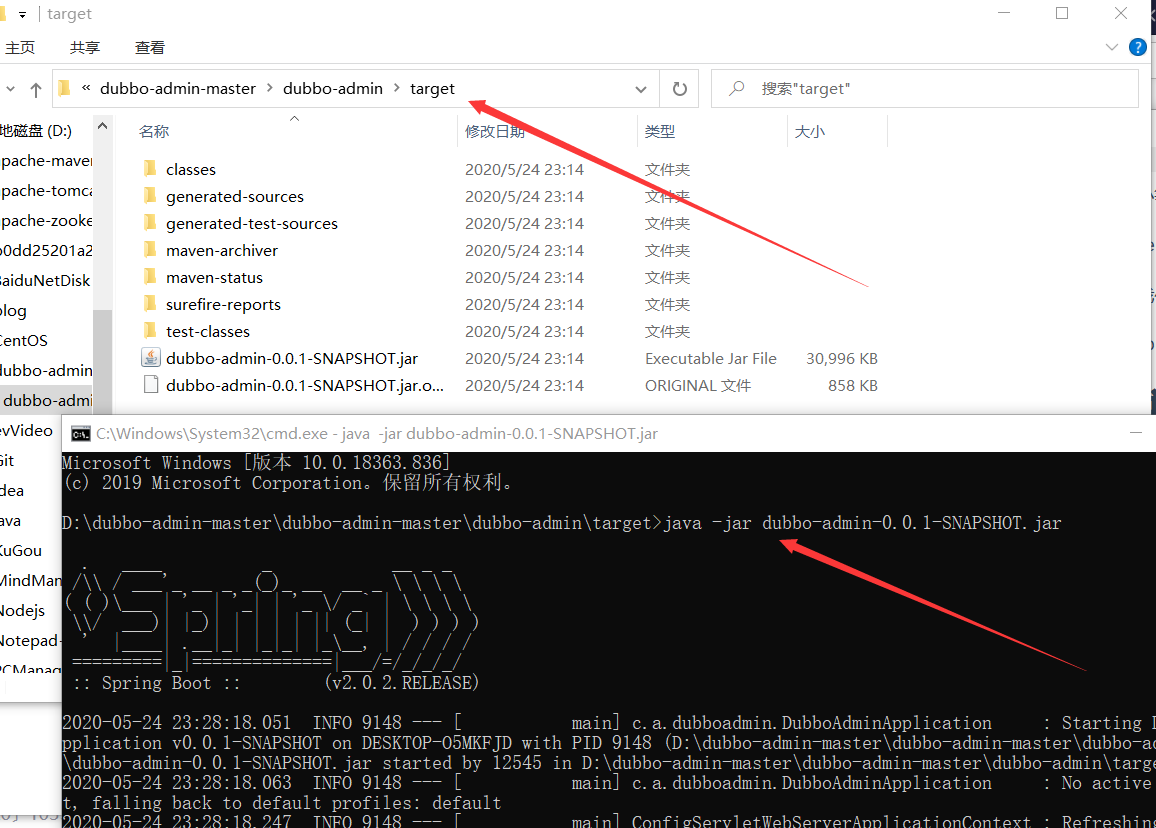1156x828 pixels.
Task: Select the surefire-reports folder icon
Action: click(x=150, y=304)
